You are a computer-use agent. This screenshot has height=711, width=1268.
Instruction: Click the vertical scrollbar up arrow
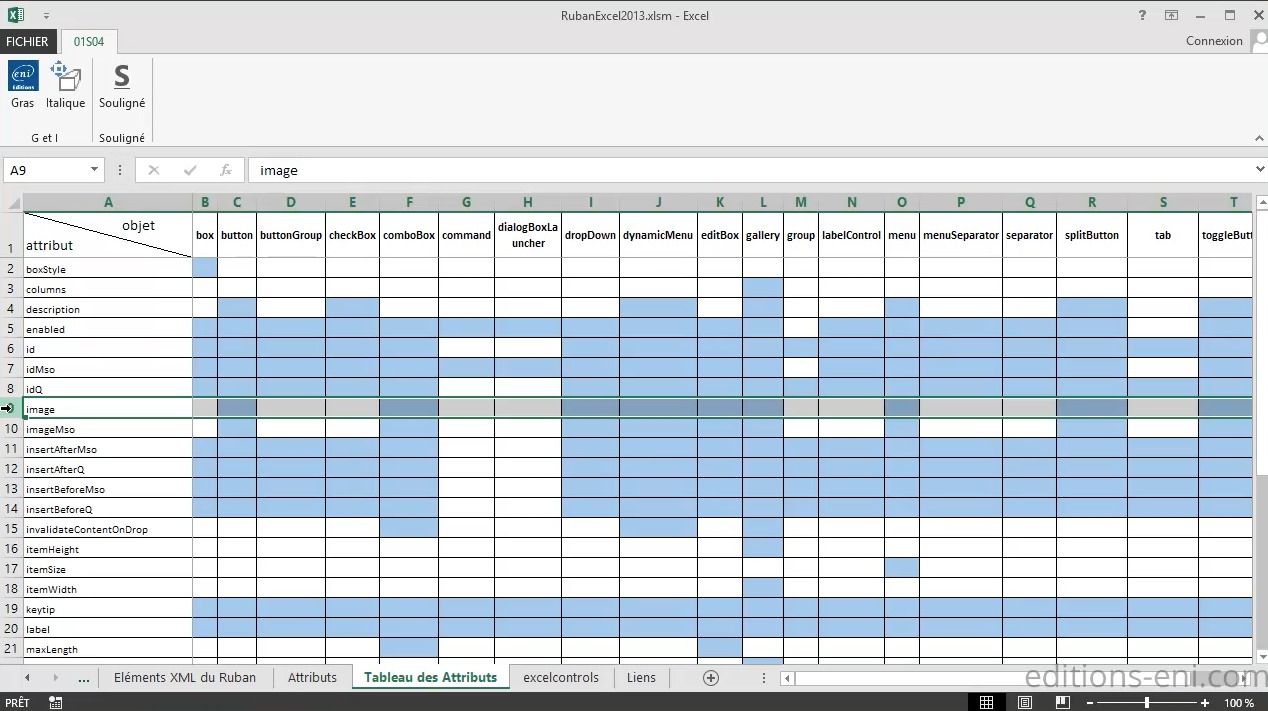[1260, 202]
